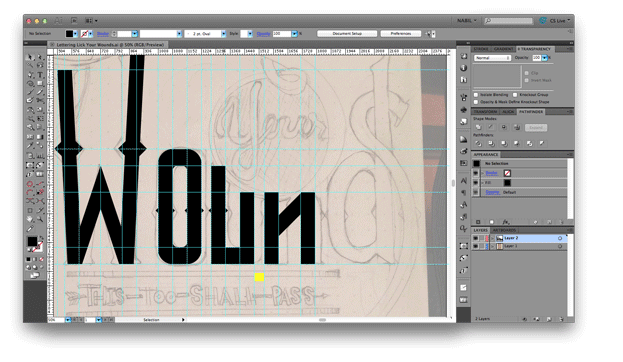Open the Info panel icon in dock
Image resolution: width=623 pixels, height=362 pixels.
pos(464,68)
